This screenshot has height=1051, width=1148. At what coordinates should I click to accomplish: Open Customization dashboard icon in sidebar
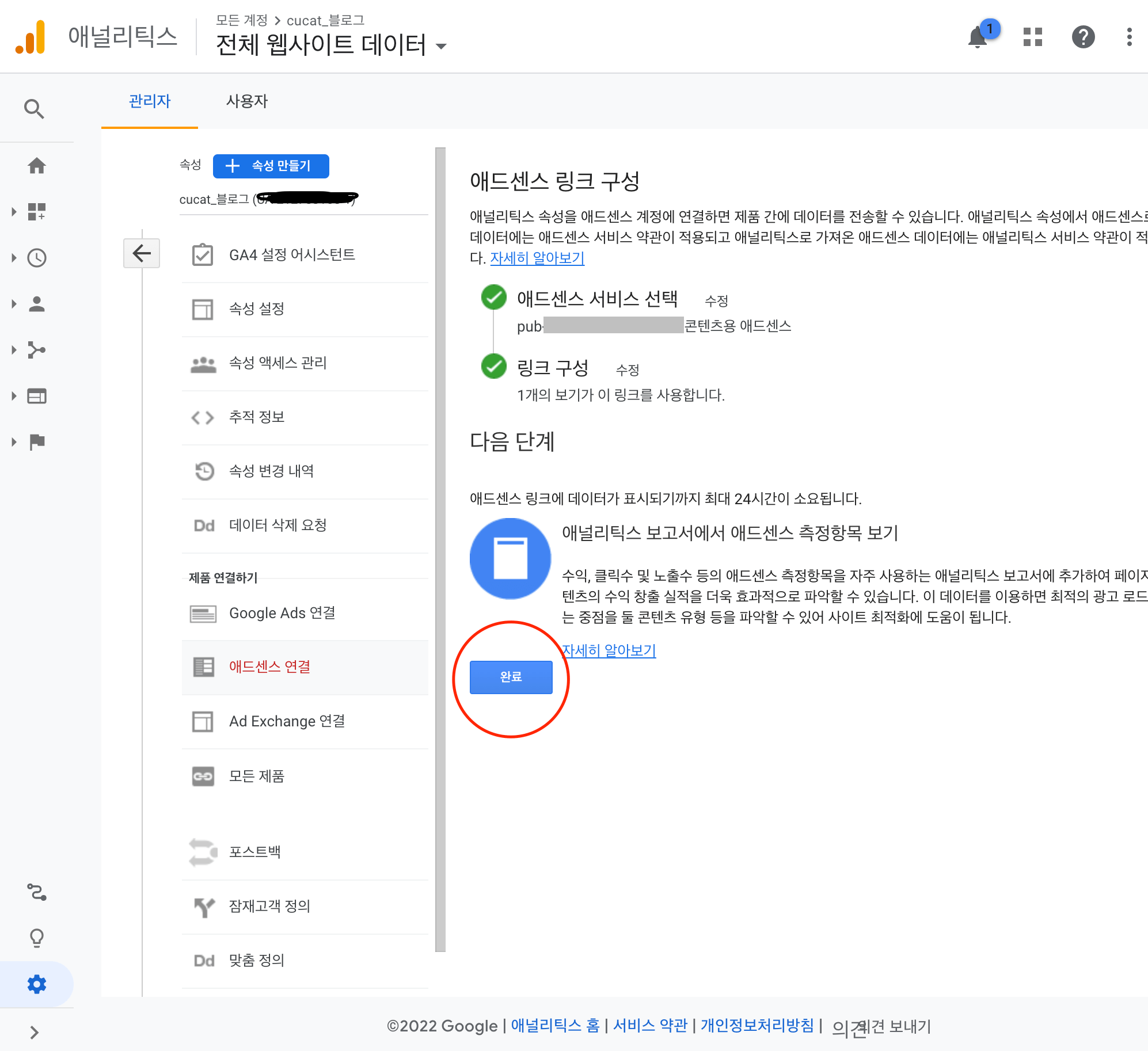[37, 211]
